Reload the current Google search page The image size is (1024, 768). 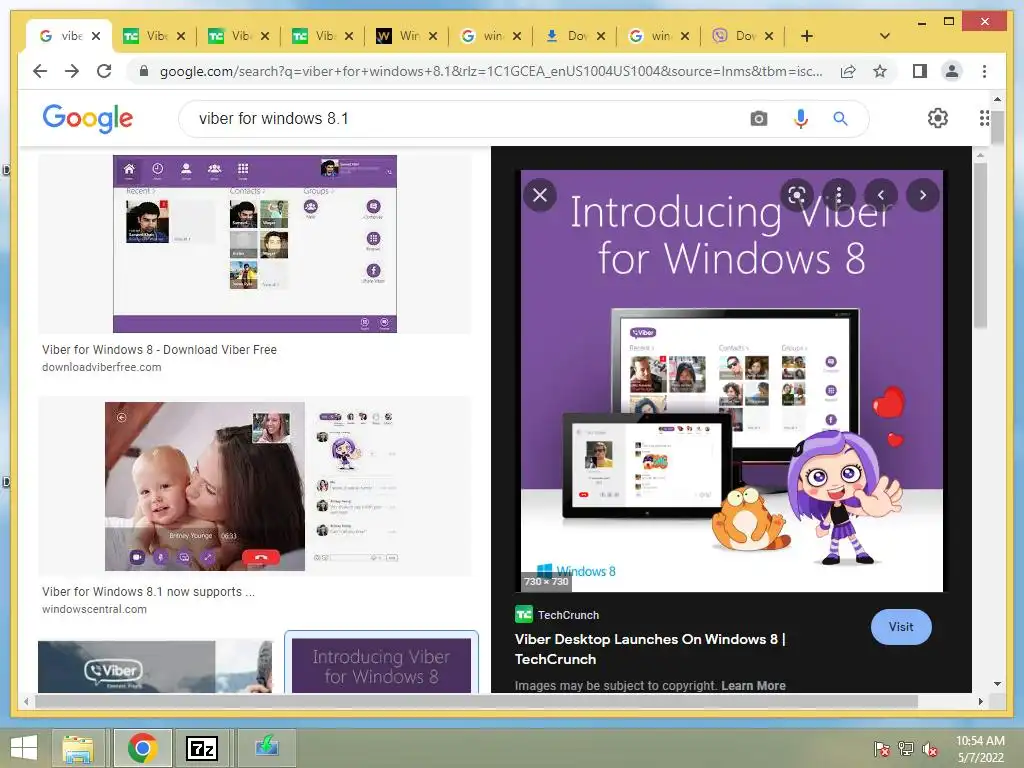104,71
